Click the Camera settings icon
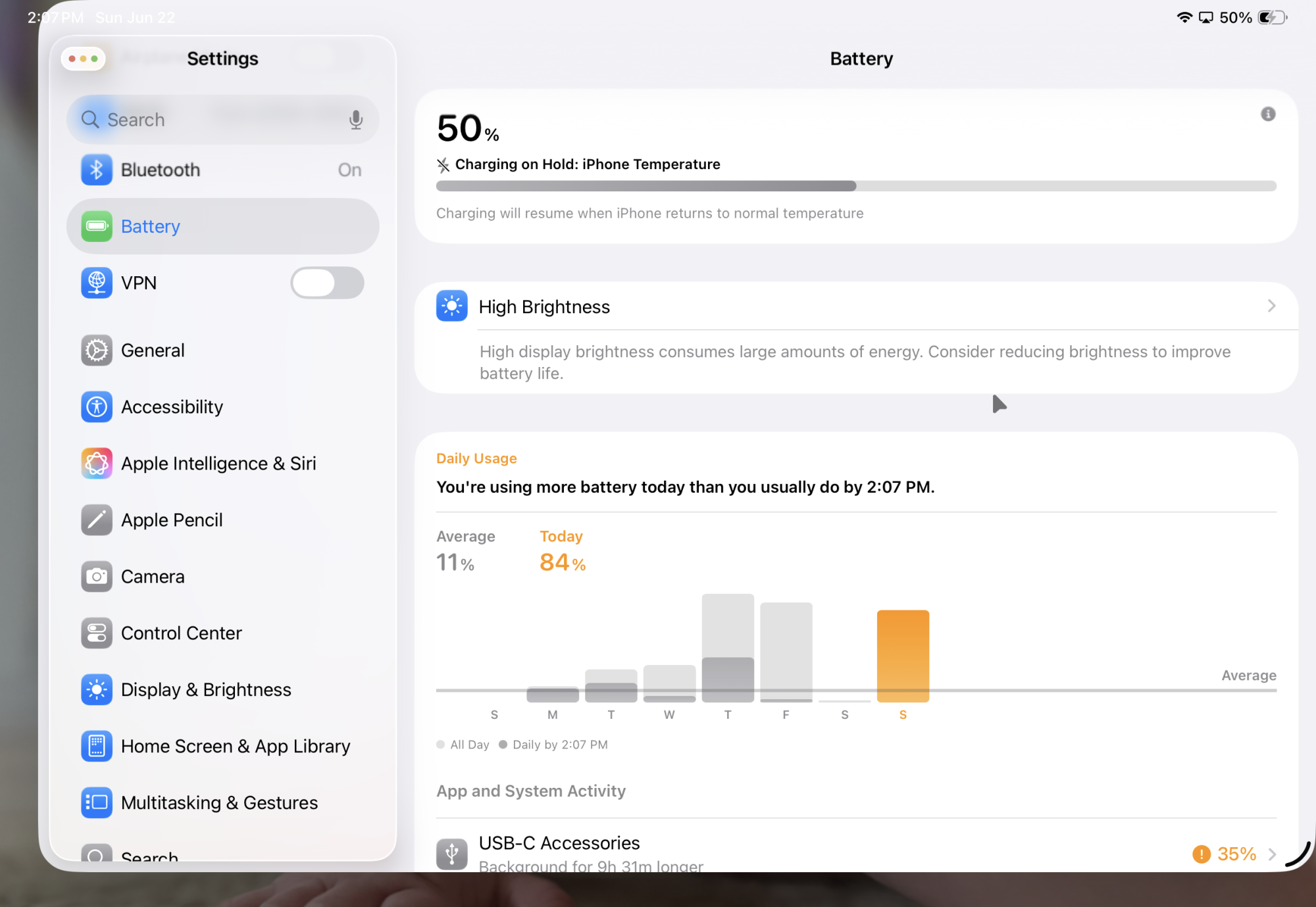 (x=97, y=577)
